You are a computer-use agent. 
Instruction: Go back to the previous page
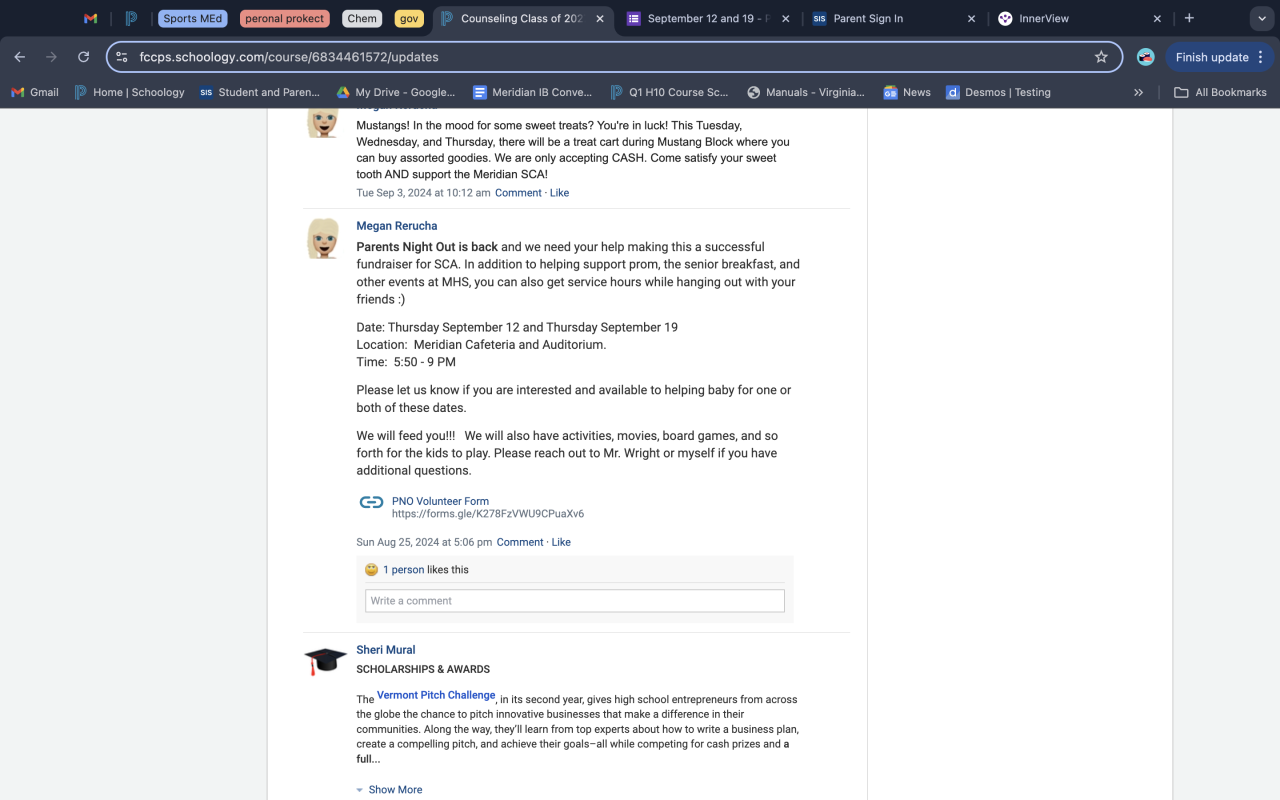click(x=20, y=57)
